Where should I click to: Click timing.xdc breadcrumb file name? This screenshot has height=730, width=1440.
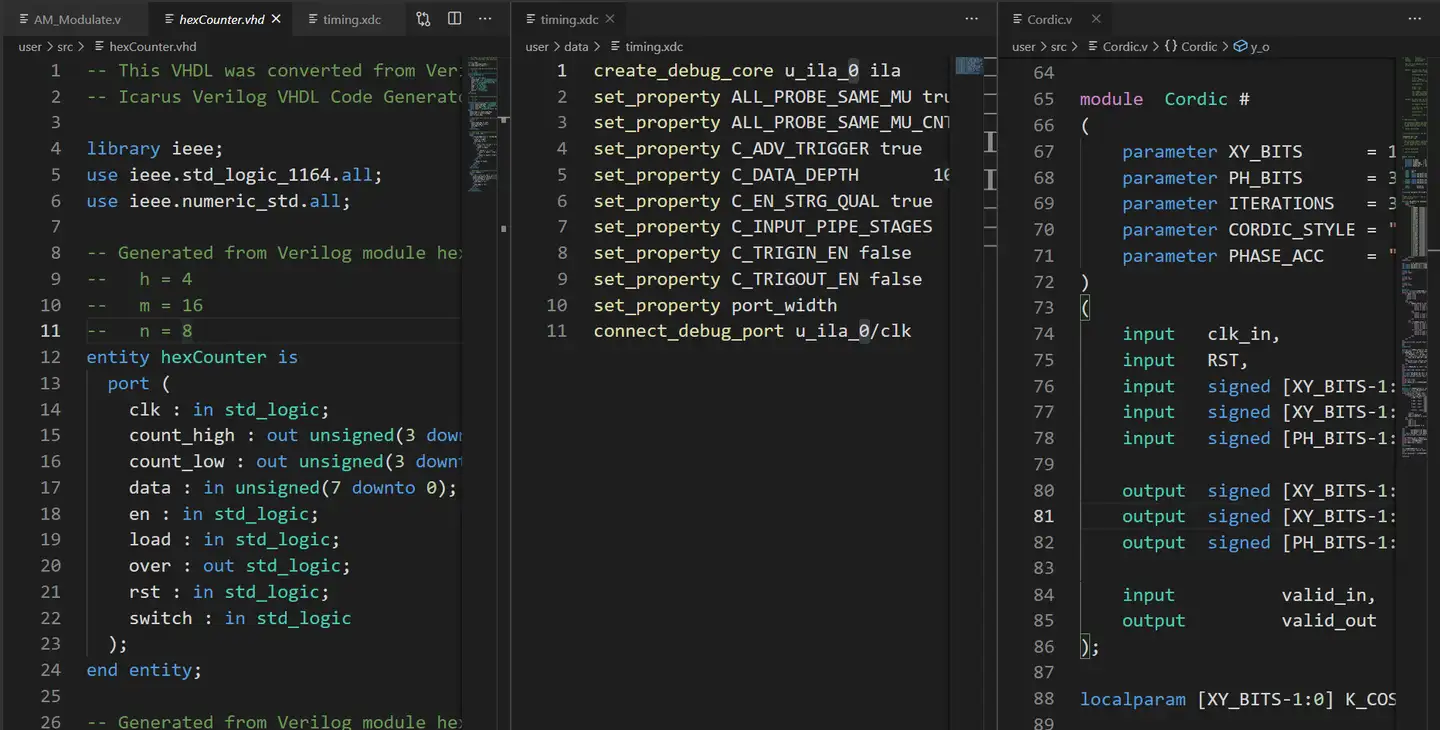(654, 46)
